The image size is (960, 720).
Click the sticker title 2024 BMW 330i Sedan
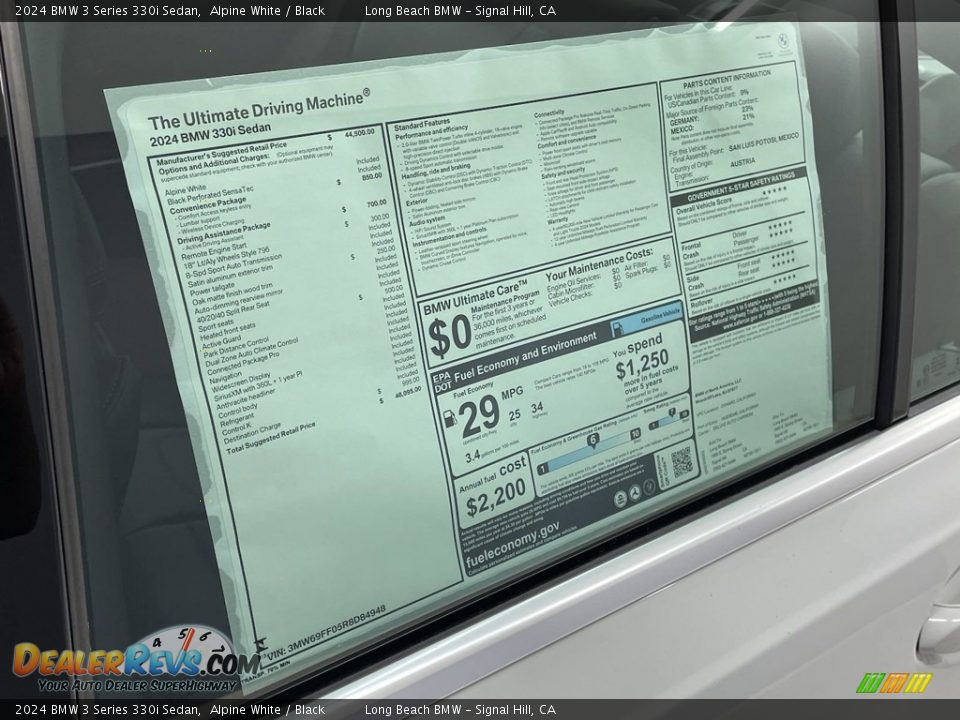(210, 136)
